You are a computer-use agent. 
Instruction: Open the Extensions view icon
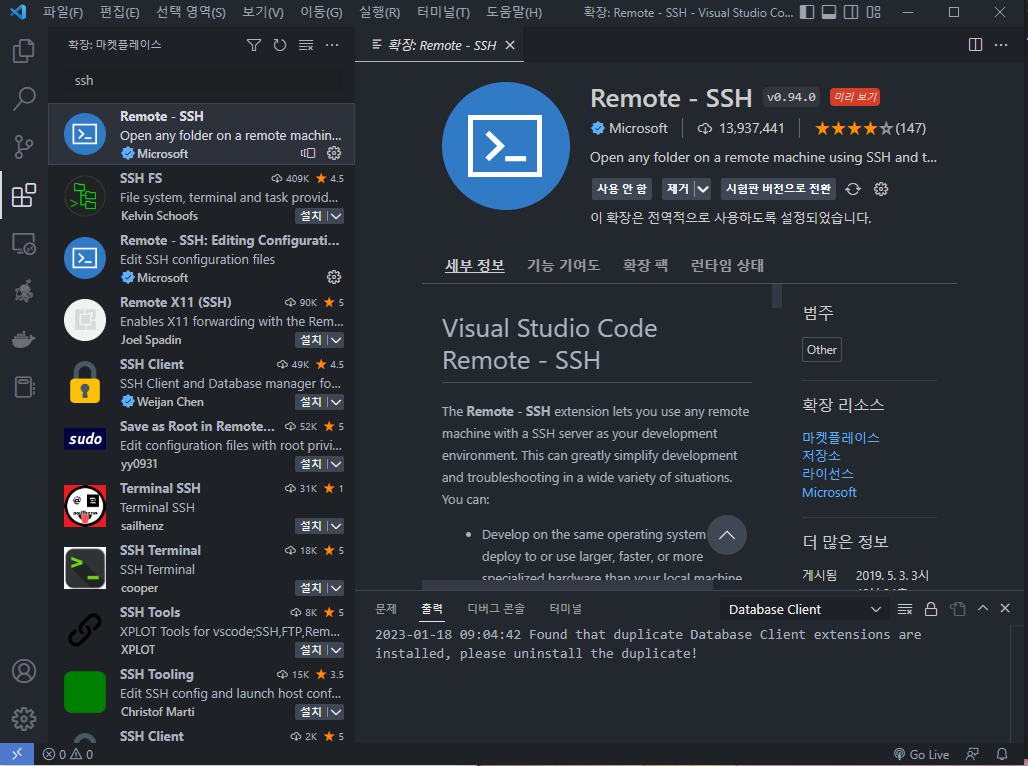[24, 195]
